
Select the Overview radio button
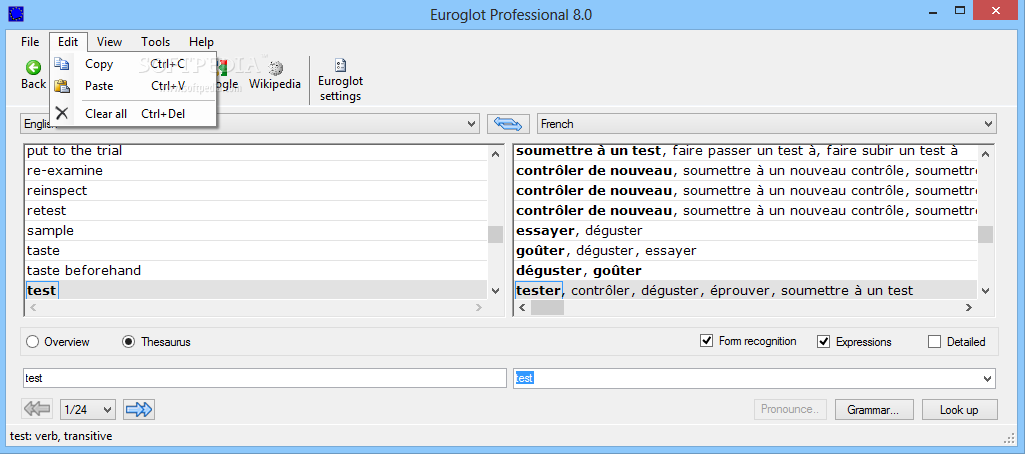31,342
